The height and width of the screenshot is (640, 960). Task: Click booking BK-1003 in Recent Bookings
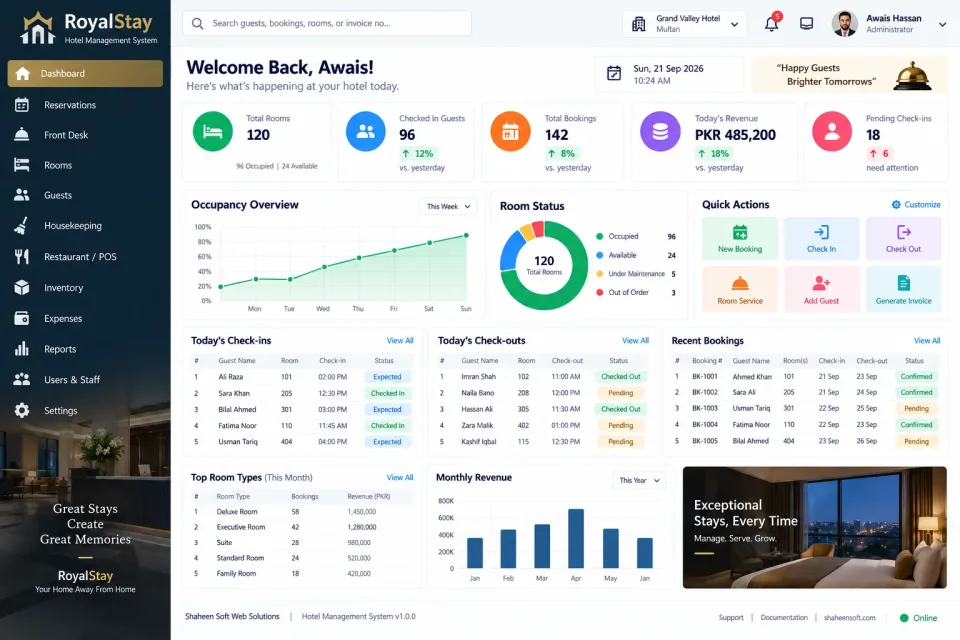click(705, 408)
